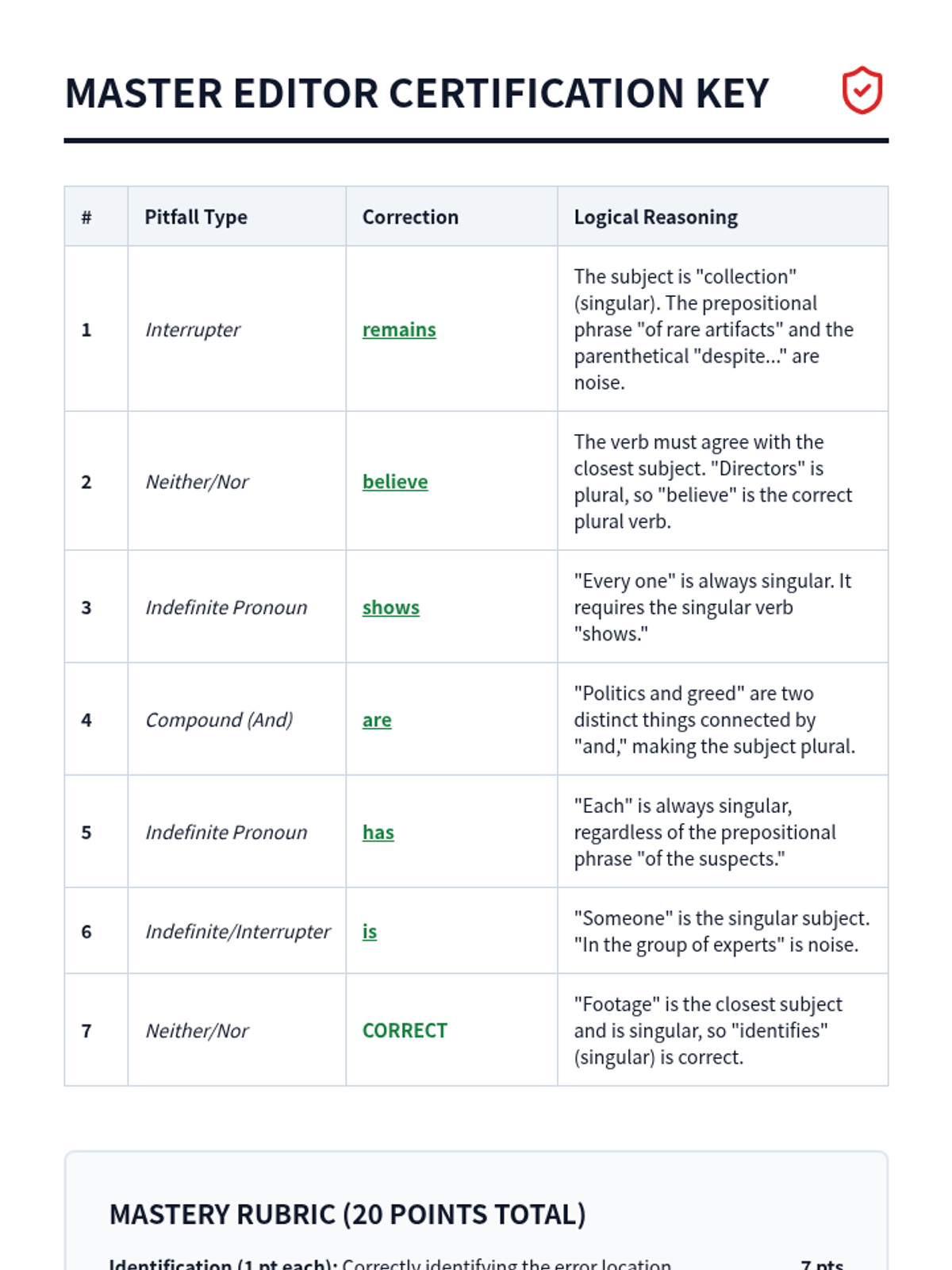952x1270 pixels.
Task: Click the Pitfall Type column header
Action: click(x=196, y=217)
